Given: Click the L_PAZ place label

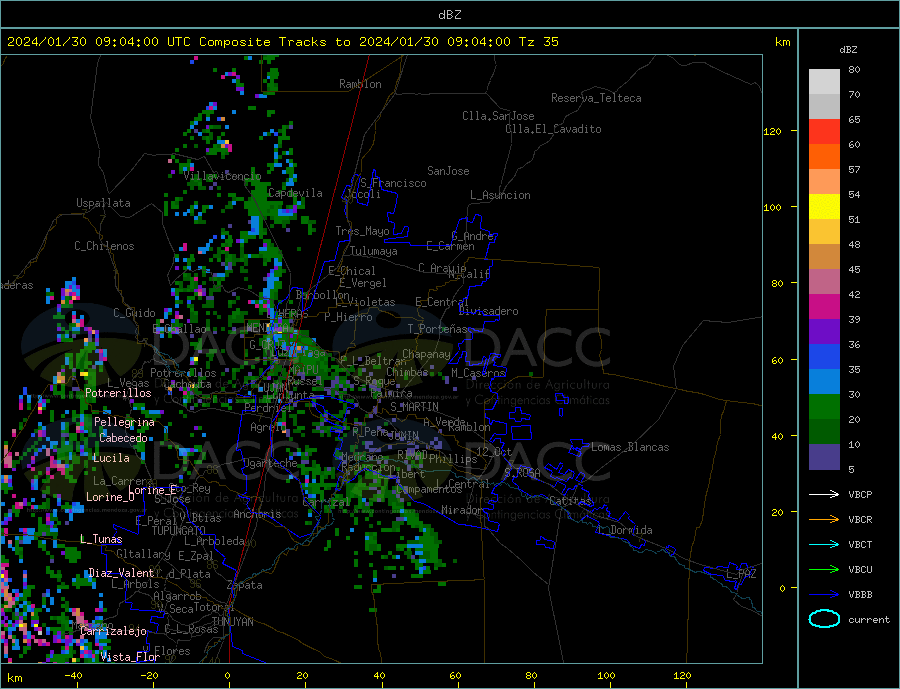Looking at the screenshot, I should click(x=741, y=574).
